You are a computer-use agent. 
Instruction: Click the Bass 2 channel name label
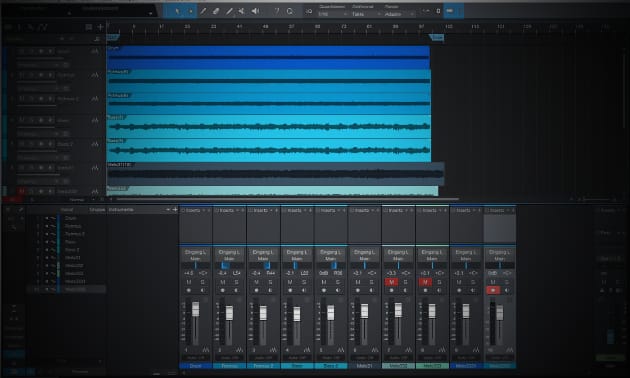point(331,366)
